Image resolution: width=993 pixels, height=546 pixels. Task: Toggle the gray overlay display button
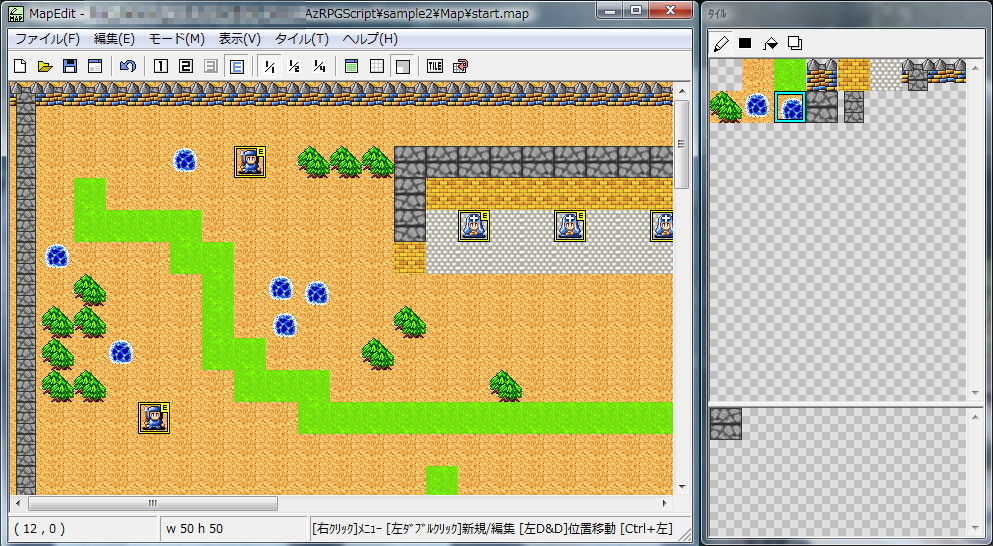(402, 66)
